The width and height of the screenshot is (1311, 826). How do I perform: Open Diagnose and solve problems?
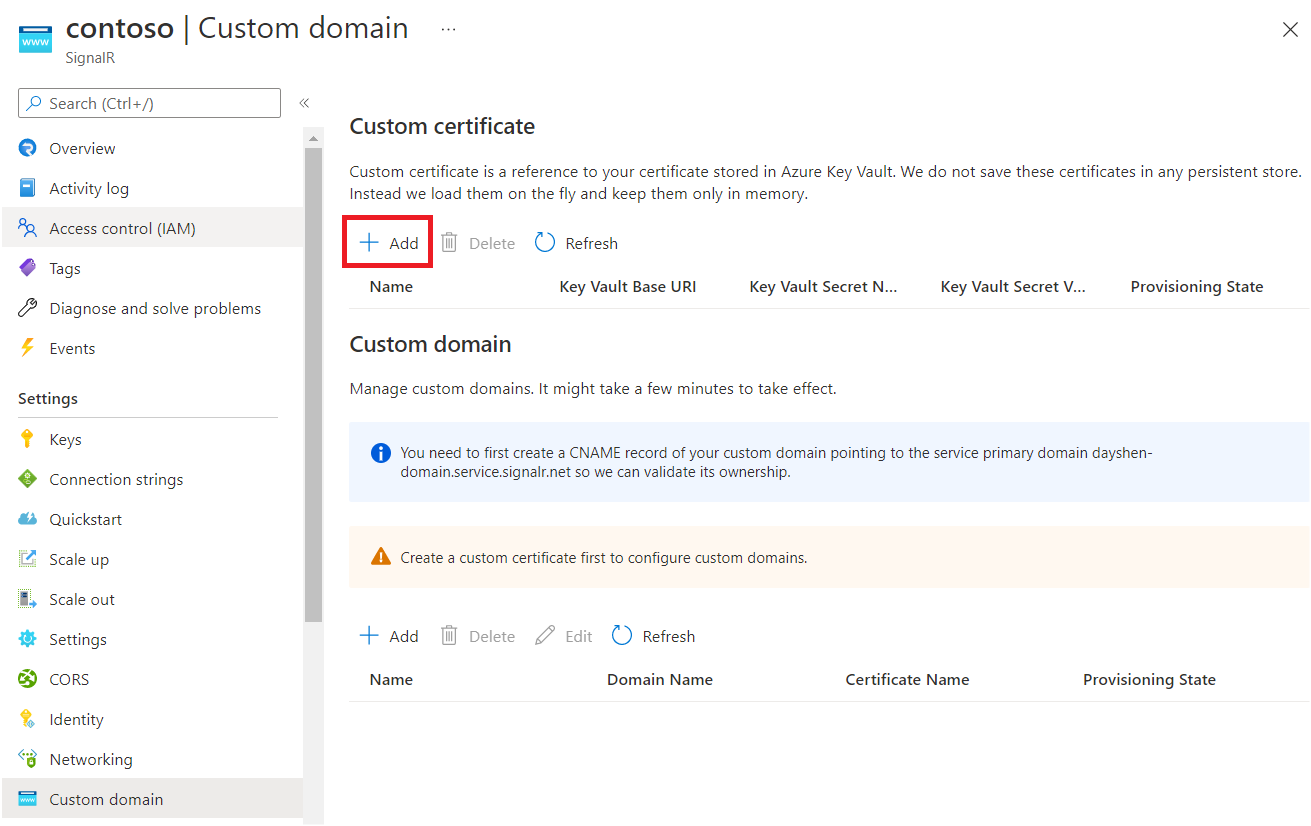(x=153, y=307)
